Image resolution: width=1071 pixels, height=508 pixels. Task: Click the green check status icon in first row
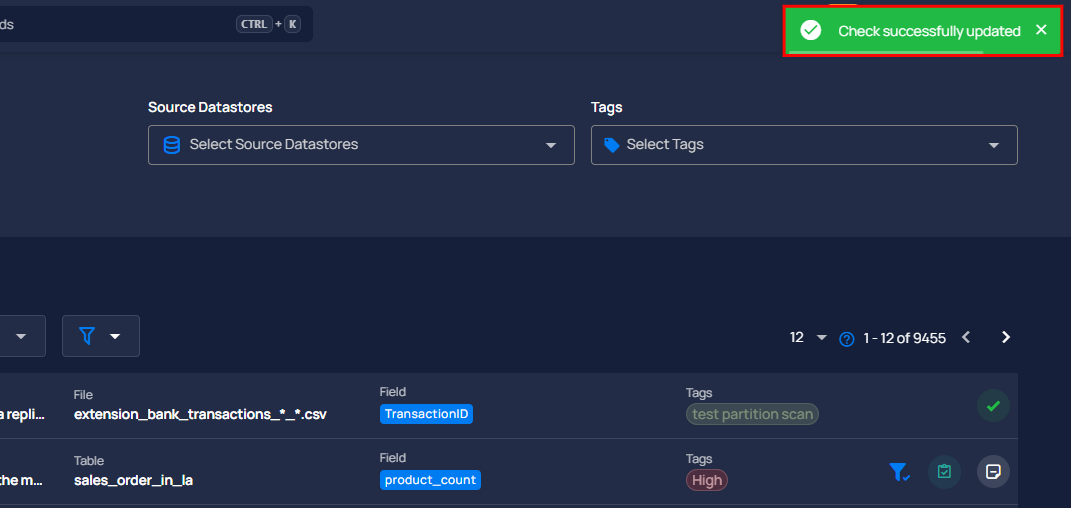tap(993, 406)
